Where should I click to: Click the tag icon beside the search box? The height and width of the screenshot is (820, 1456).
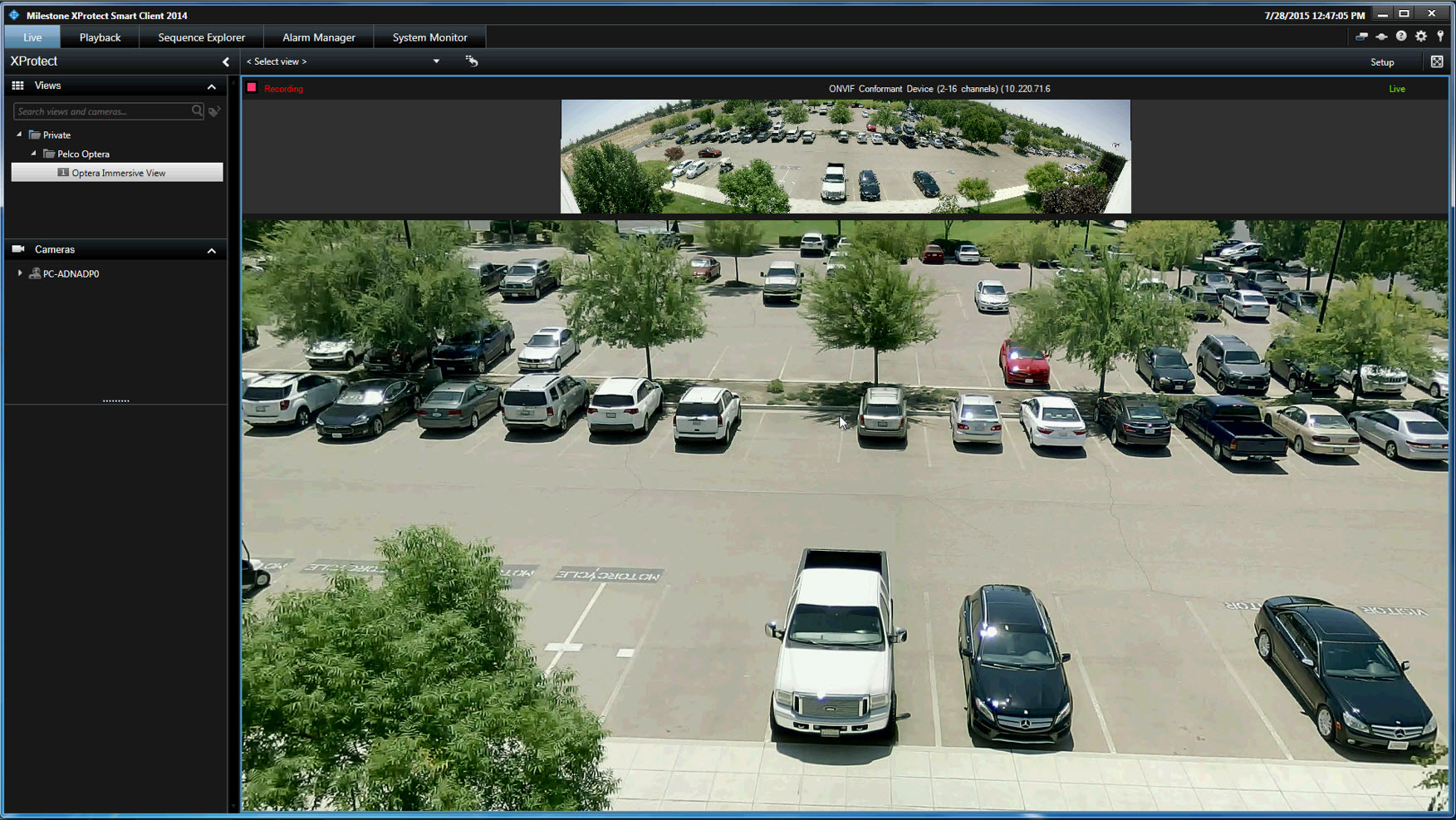214,111
